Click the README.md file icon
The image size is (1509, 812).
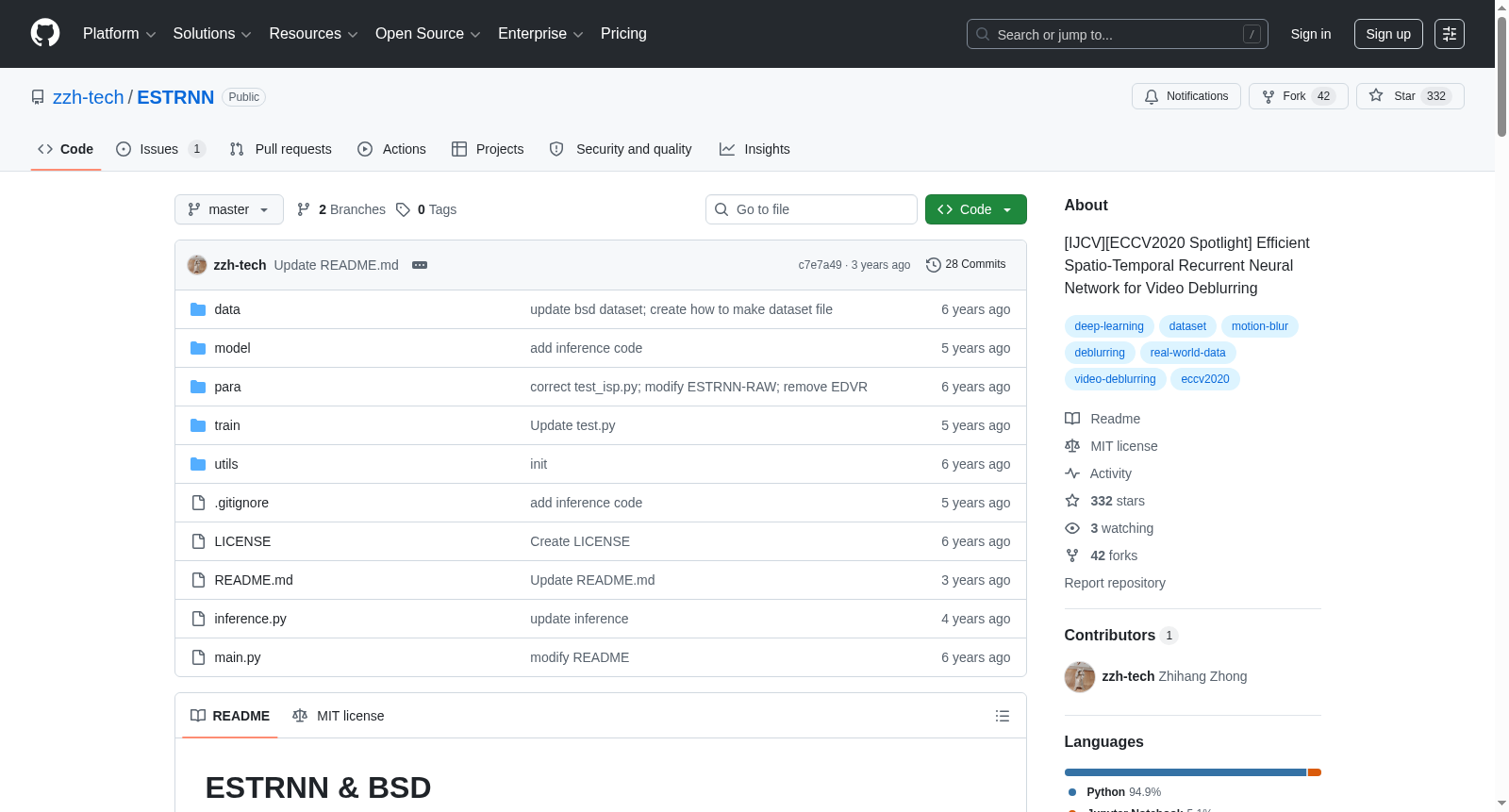(x=198, y=580)
